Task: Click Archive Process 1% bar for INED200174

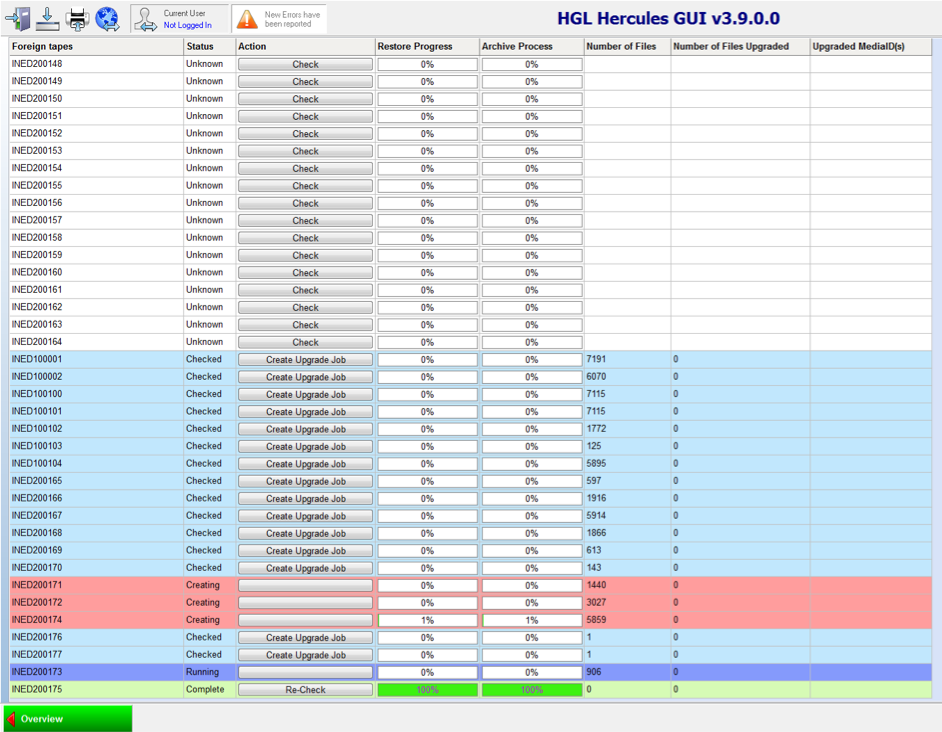Action: [532, 620]
